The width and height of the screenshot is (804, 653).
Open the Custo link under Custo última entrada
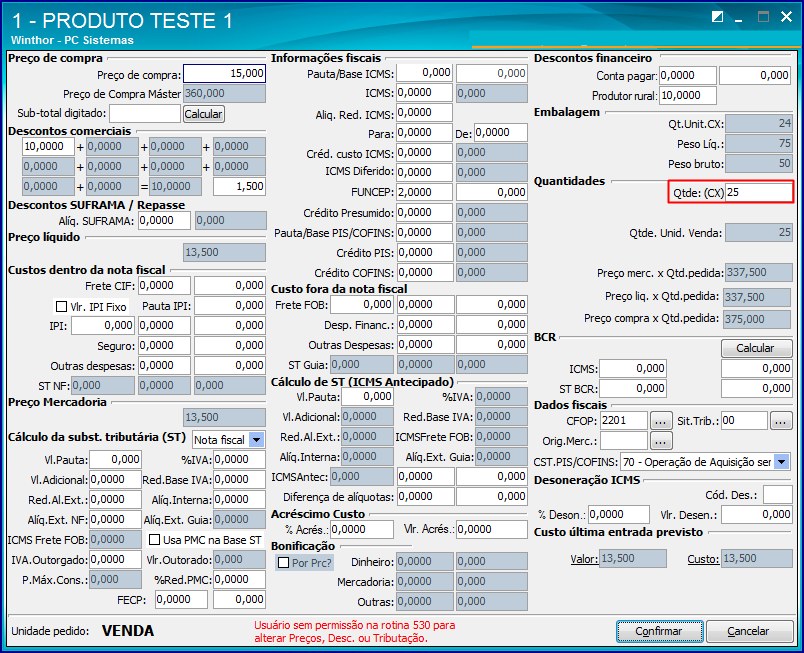[703, 559]
